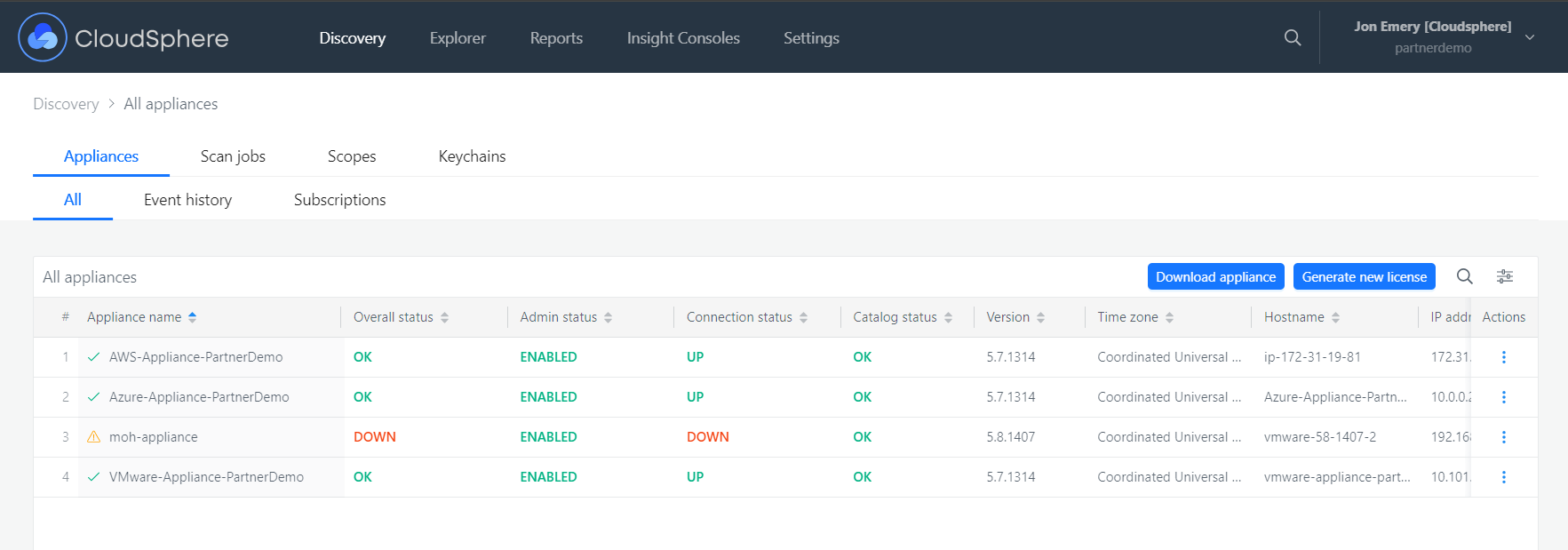Screen dimensions: 1568x550
Task: Click the OK catalog status of Azure-Appliance-PartnerDemo
Action: tap(862, 397)
